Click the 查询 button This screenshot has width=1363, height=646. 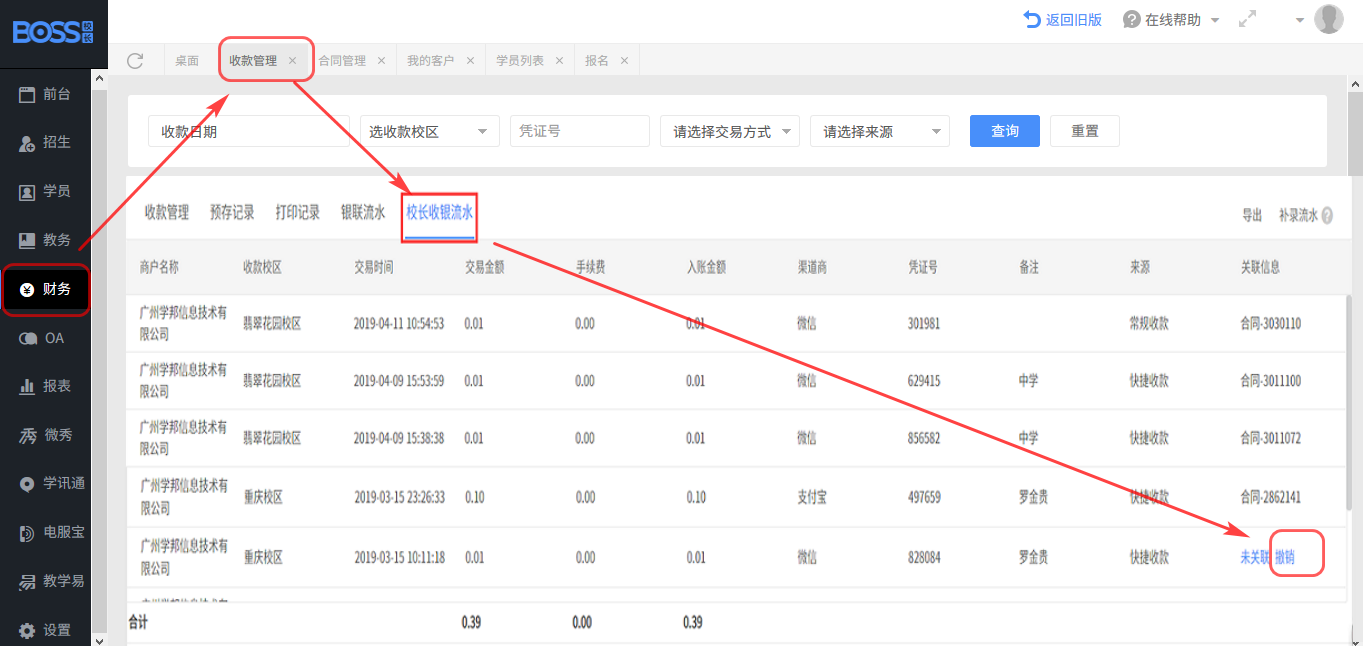click(1005, 131)
